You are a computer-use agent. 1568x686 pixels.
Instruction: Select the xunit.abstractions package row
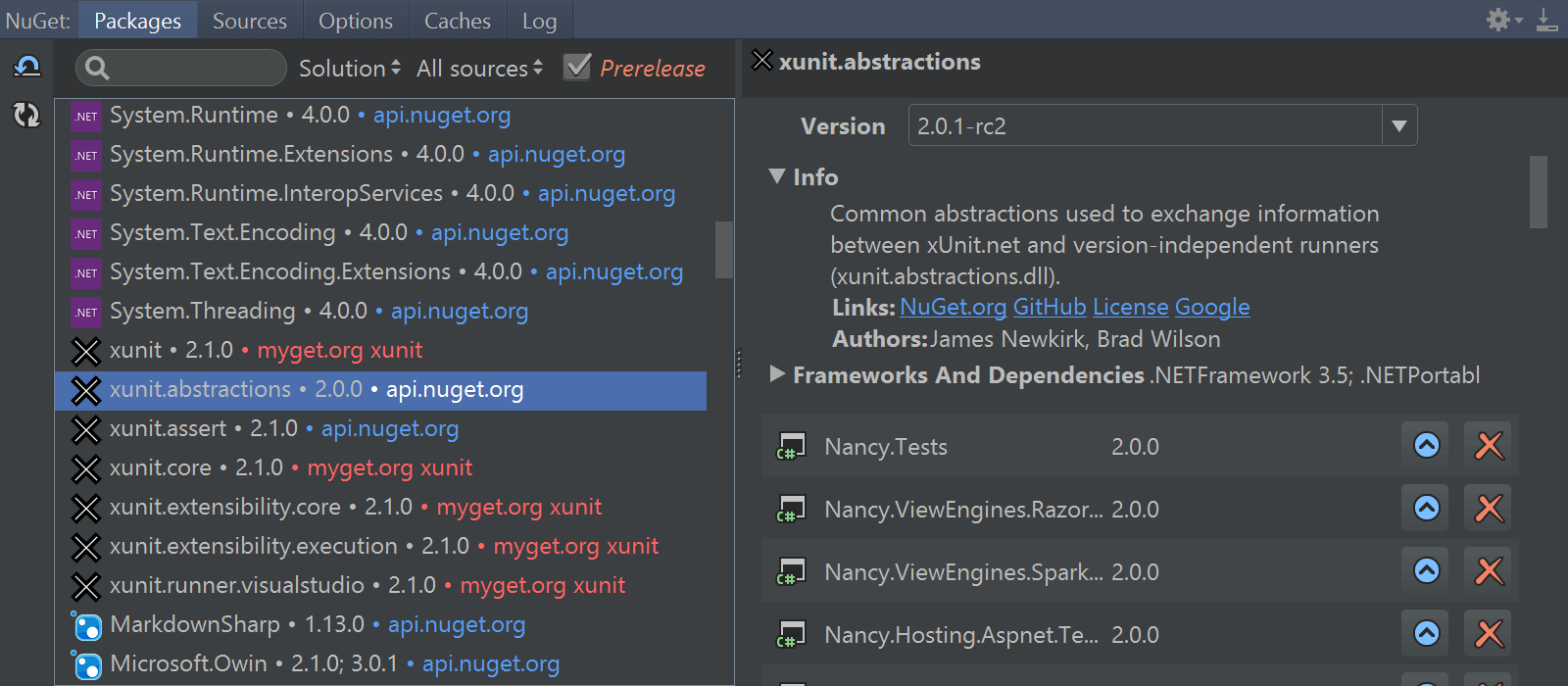pyautogui.click(x=380, y=390)
